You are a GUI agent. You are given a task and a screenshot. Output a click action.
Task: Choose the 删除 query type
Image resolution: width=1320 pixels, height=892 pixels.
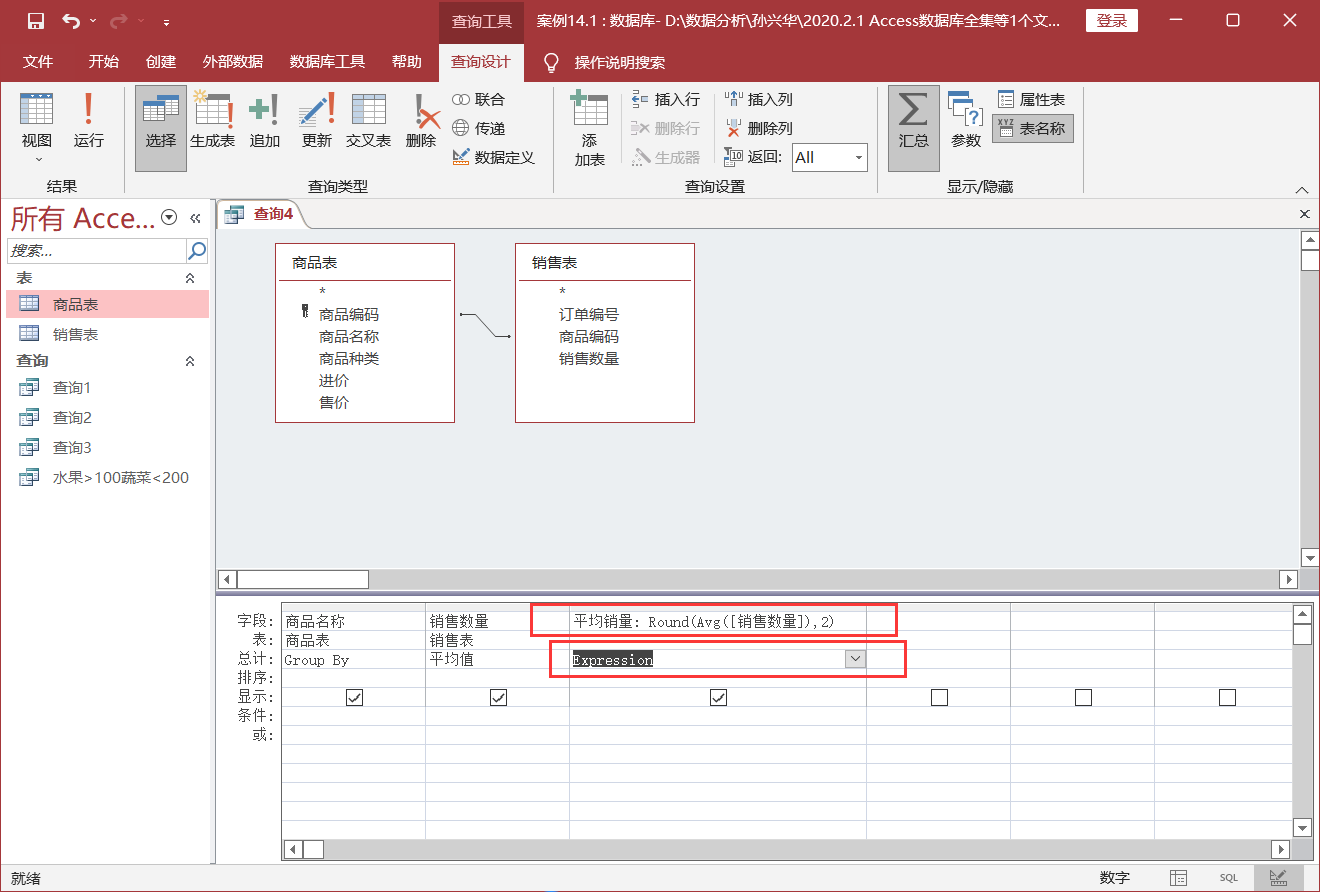tap(422, 122)
